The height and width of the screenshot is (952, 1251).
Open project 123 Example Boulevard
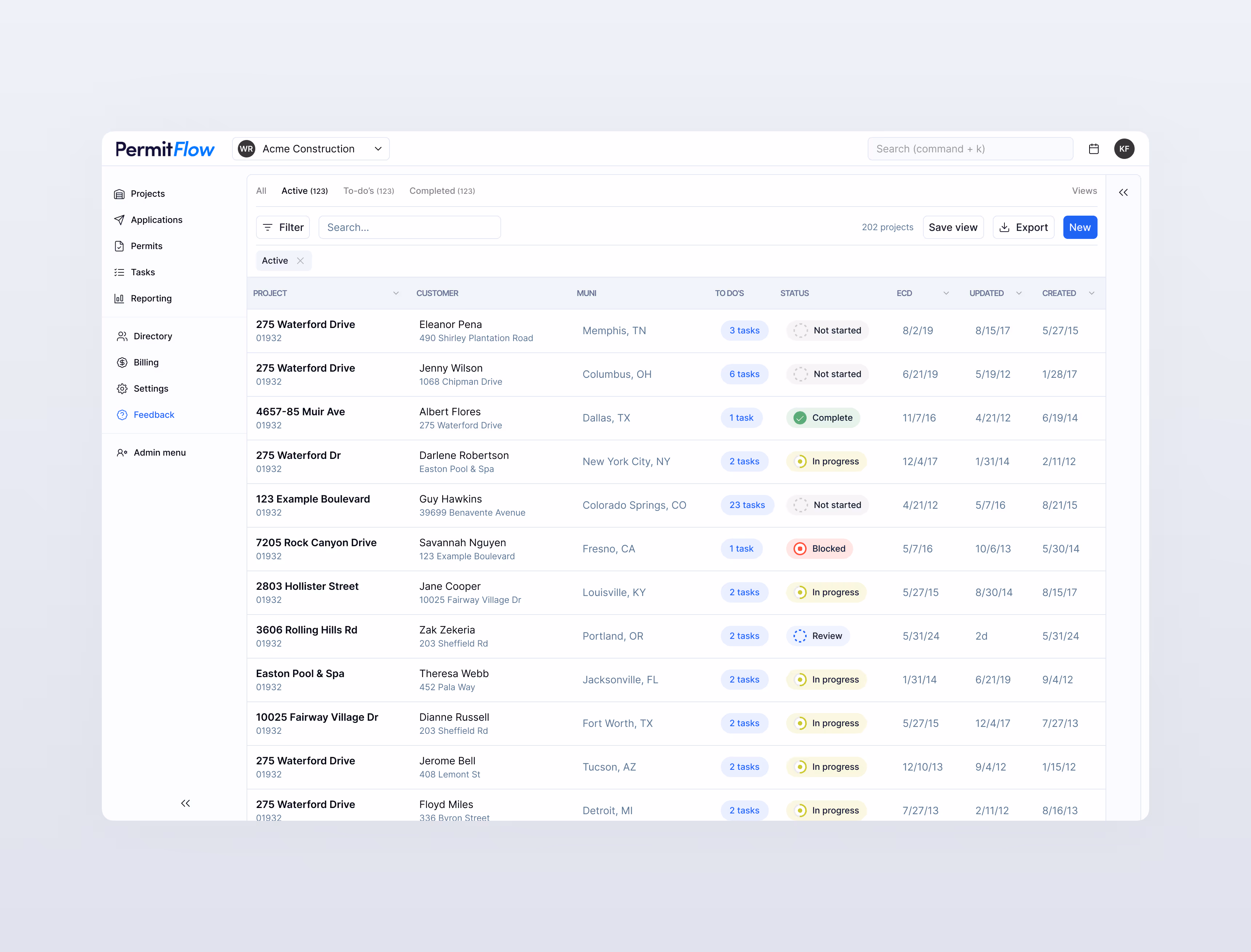pos(313,499)
